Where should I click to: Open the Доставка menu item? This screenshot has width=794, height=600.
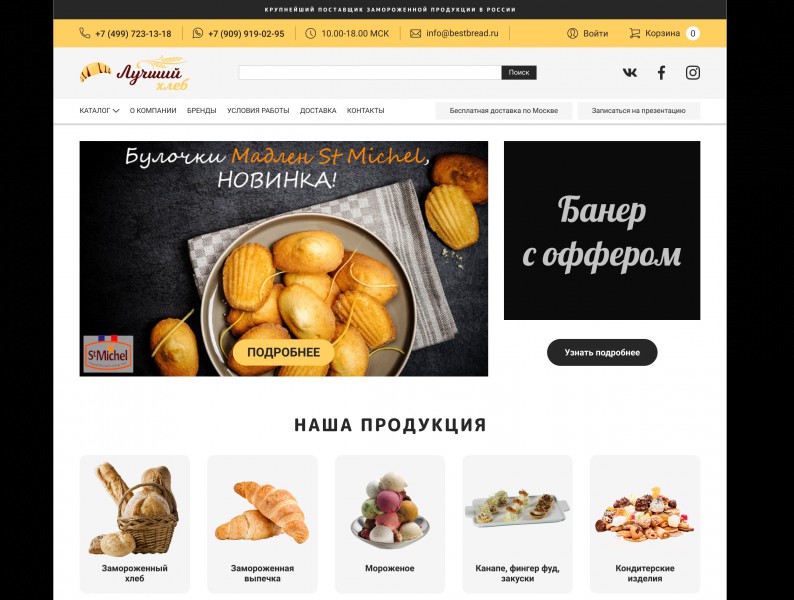pos(318,110)
